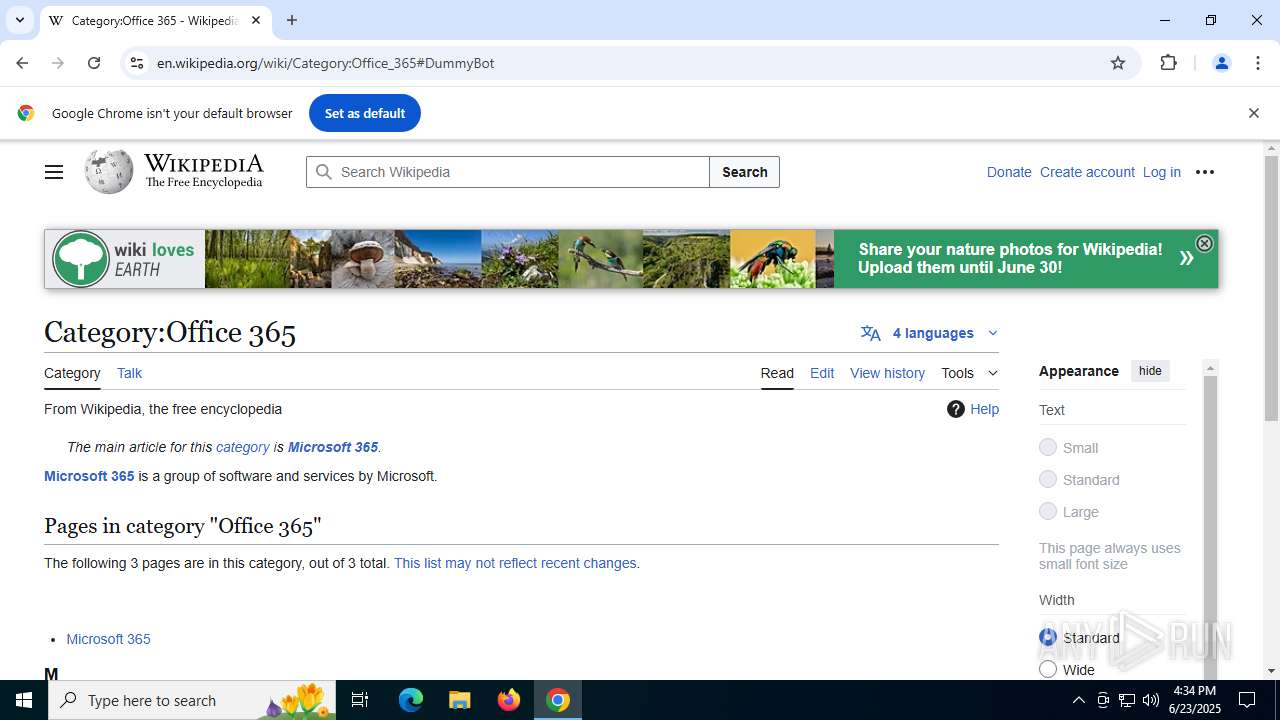Viewport: 1280px width, 720px height.
Task: Launch Microsoft Edge from the taskbar
Action: point(411,700)
